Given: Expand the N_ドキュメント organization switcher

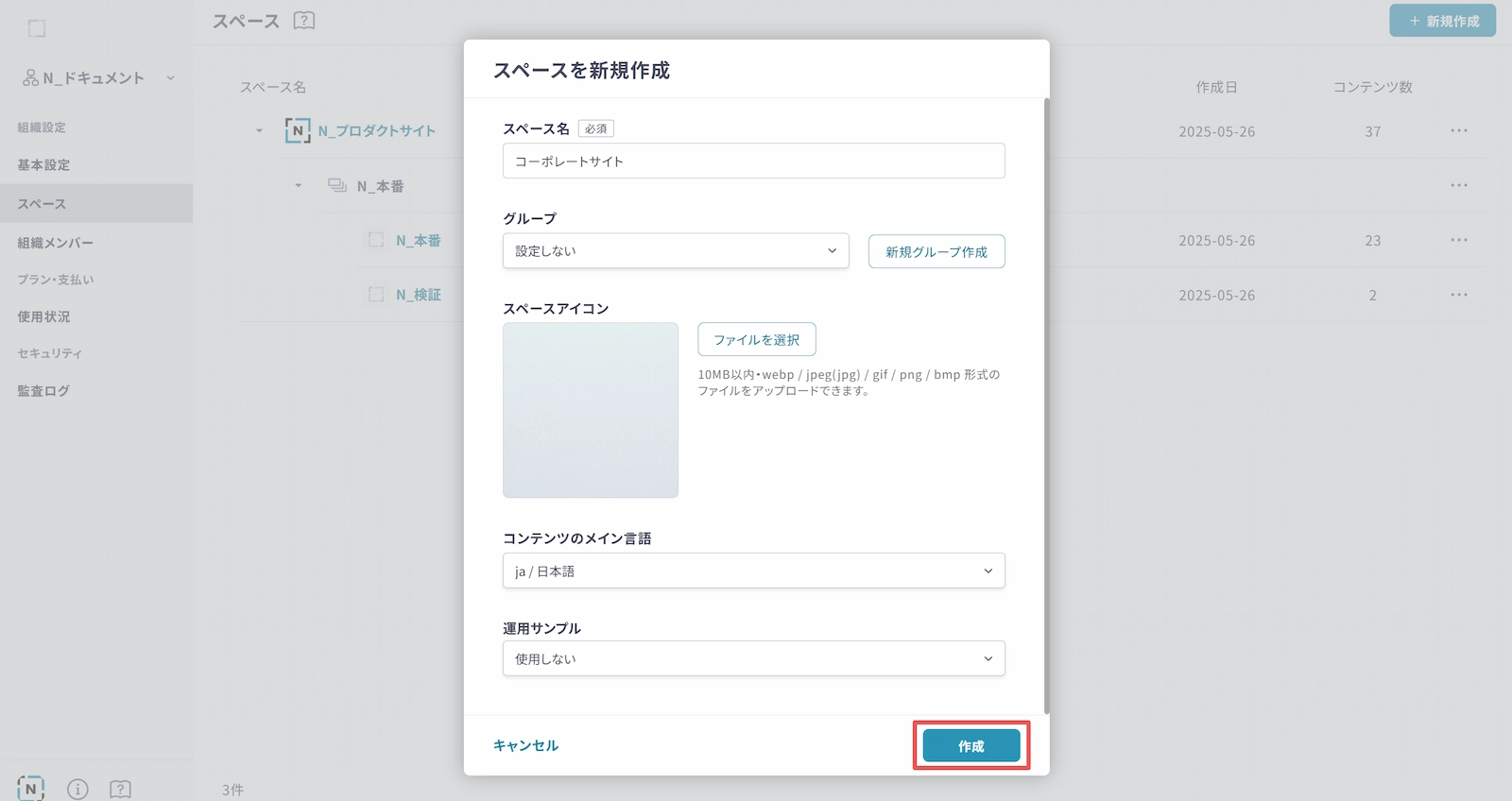Looking at the screenshot, I should [171, 78].
